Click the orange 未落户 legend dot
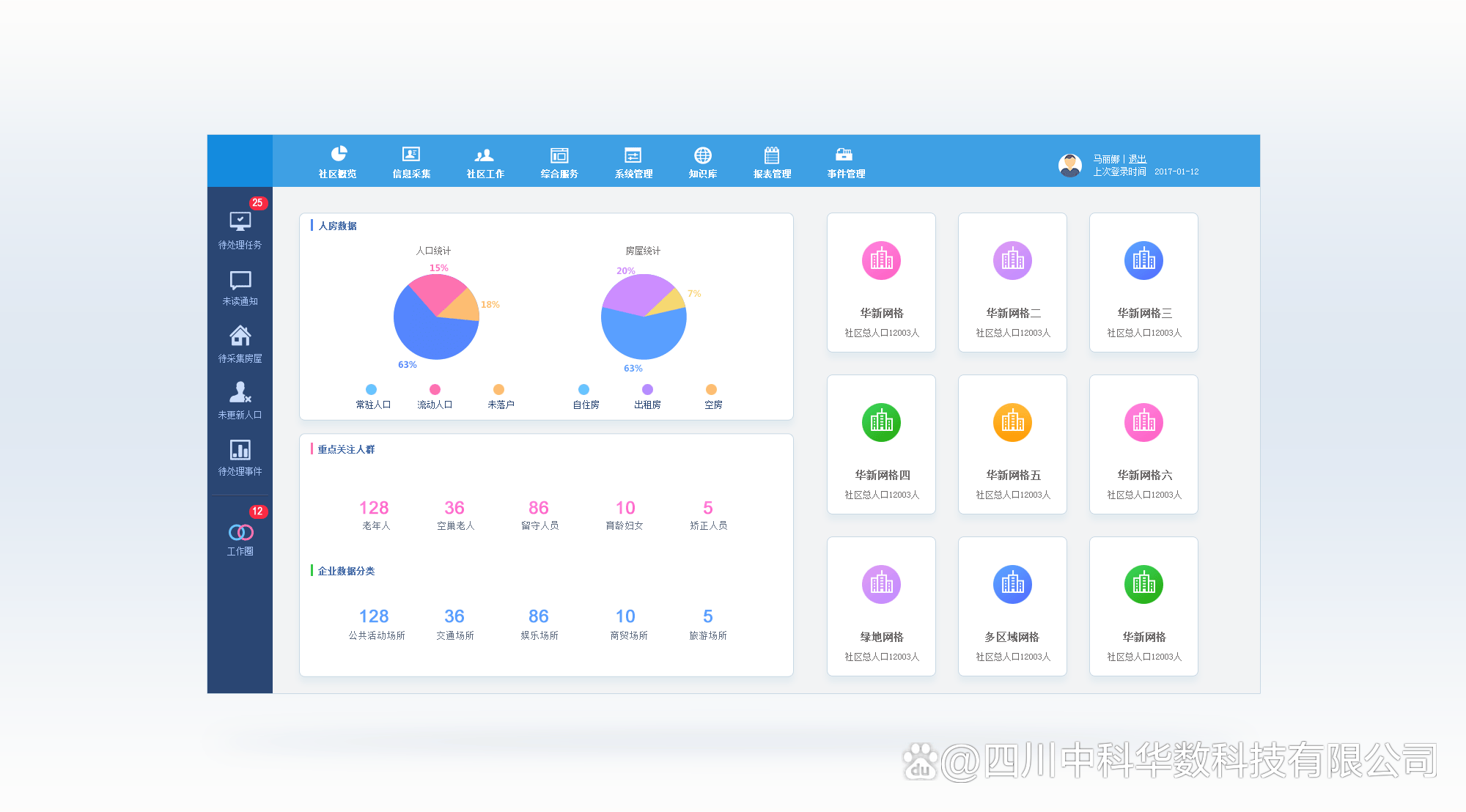 pyautogui.click(x=498, y=389)
